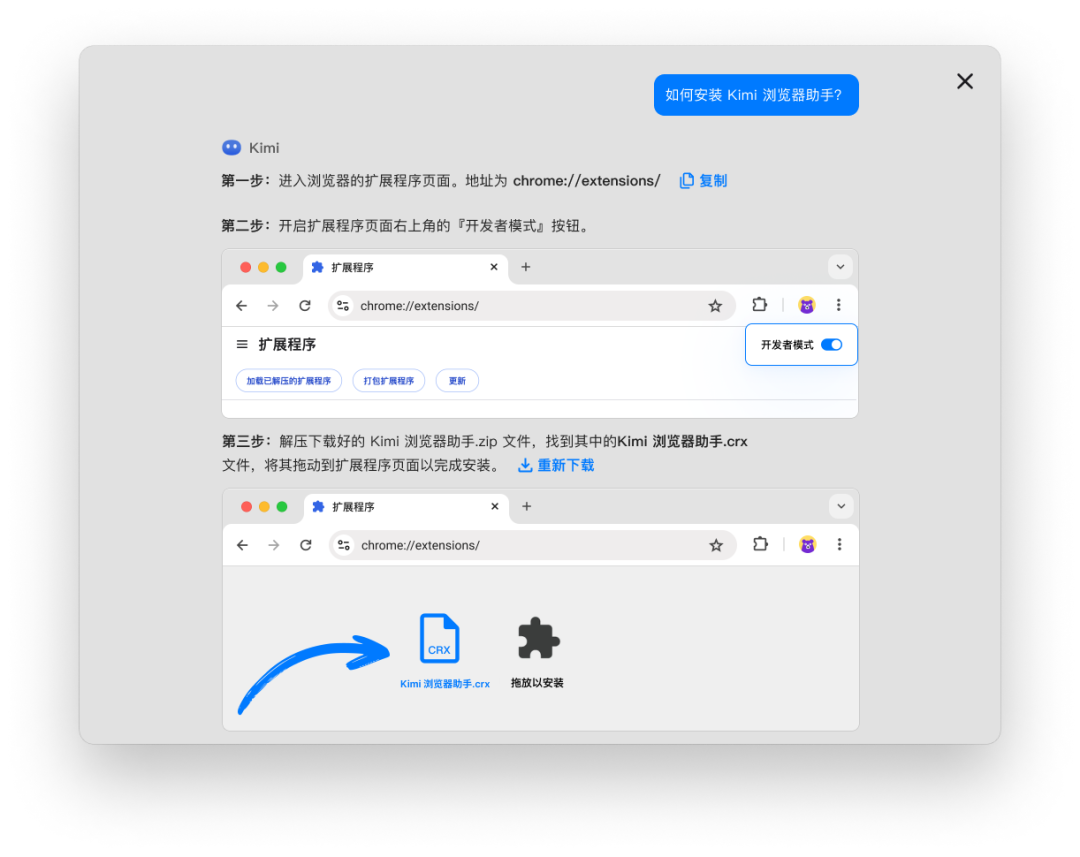
Task: Click 更新 button on extensions page
Action: click(457, 381)
